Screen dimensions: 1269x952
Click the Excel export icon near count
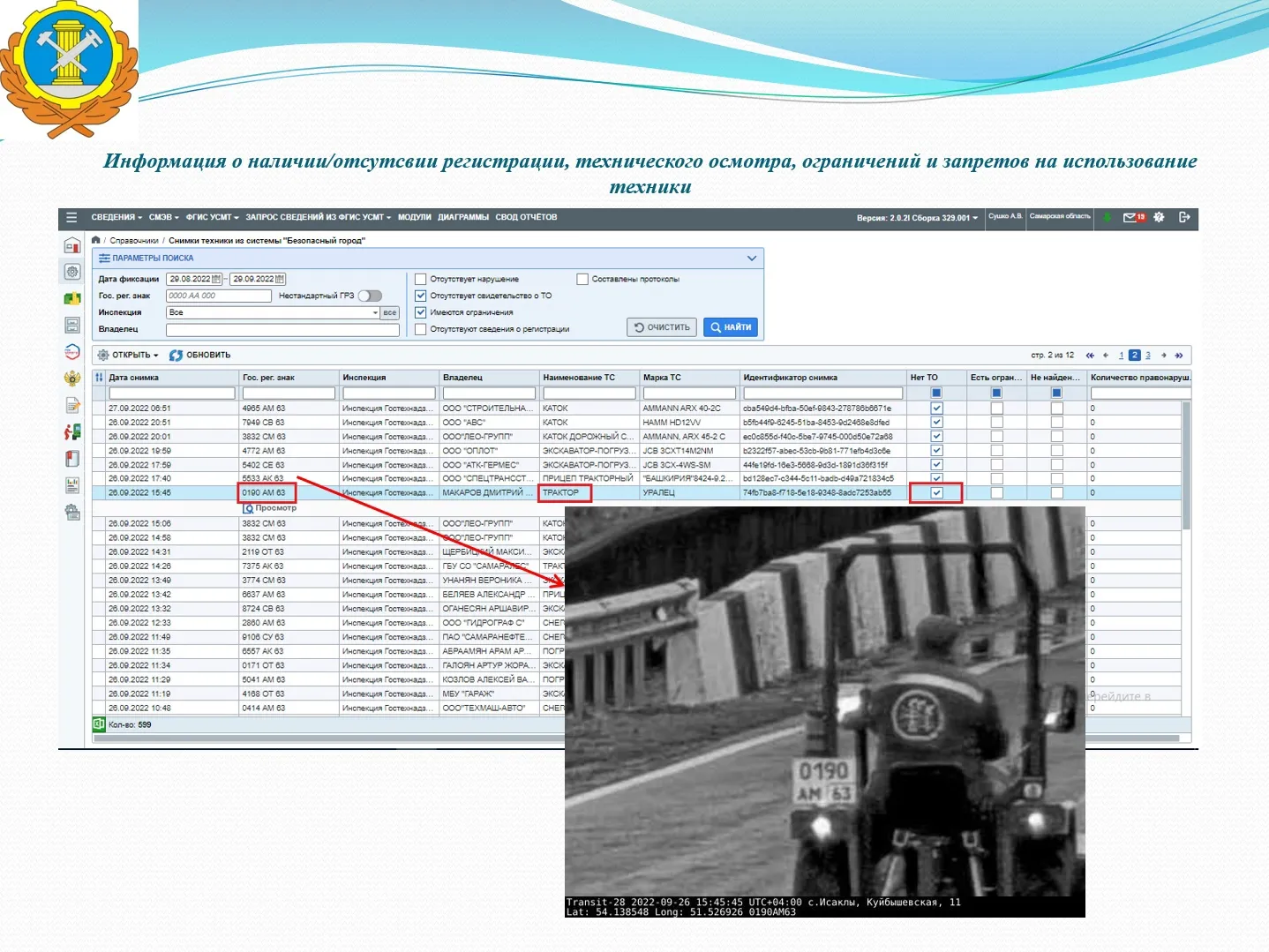coord(99,724)
